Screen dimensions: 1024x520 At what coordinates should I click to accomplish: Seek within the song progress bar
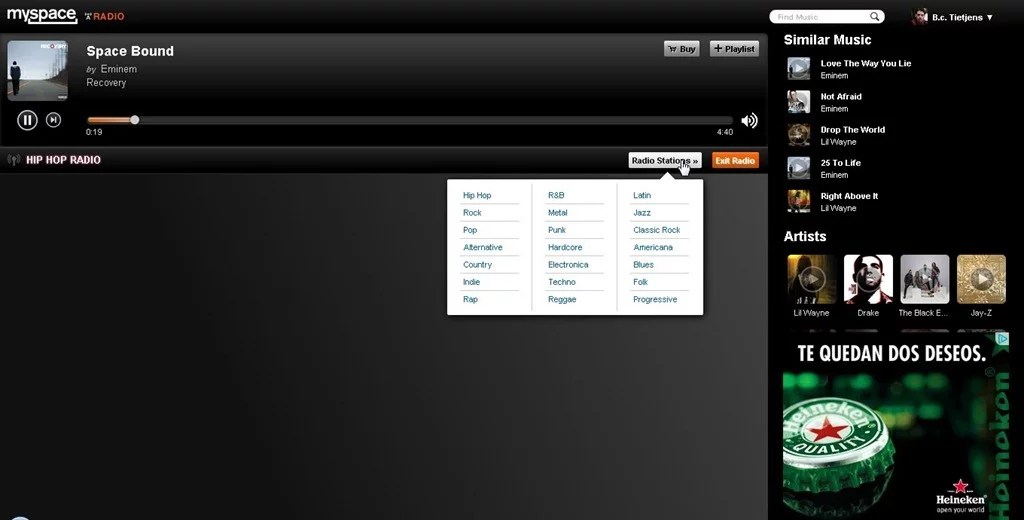410,120
